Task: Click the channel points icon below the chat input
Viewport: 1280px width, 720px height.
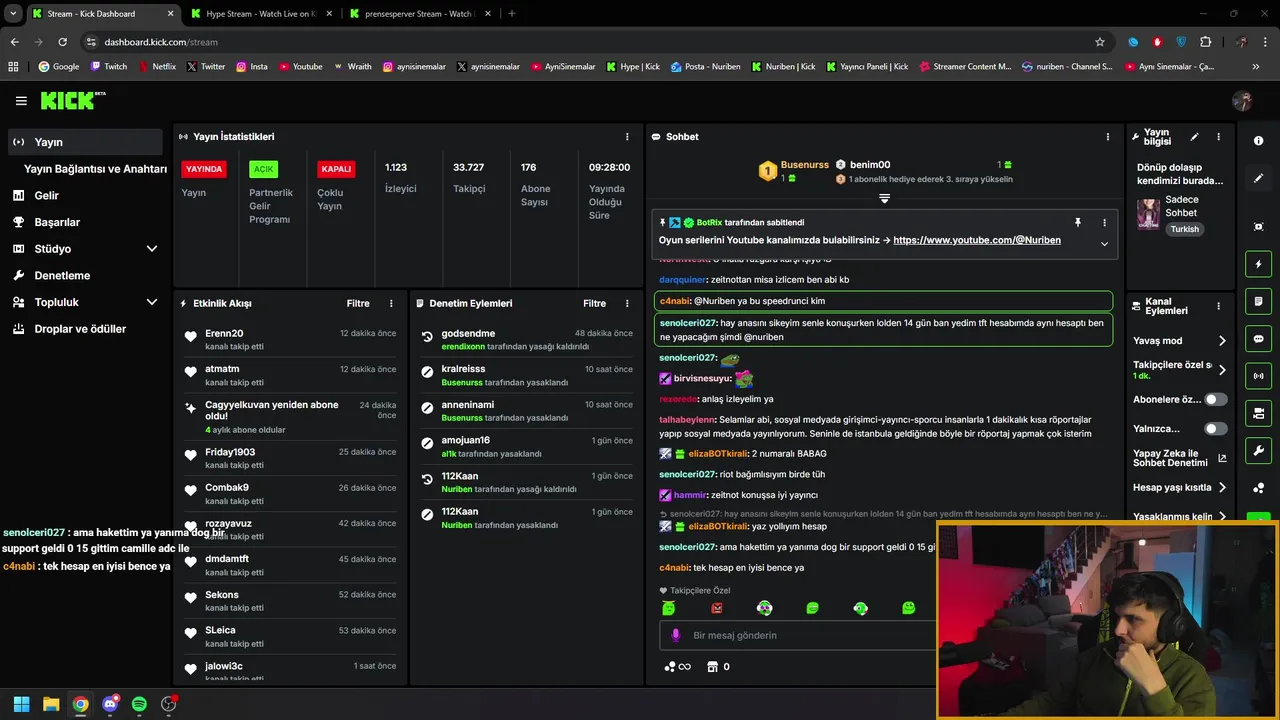Action: point(677,666)
